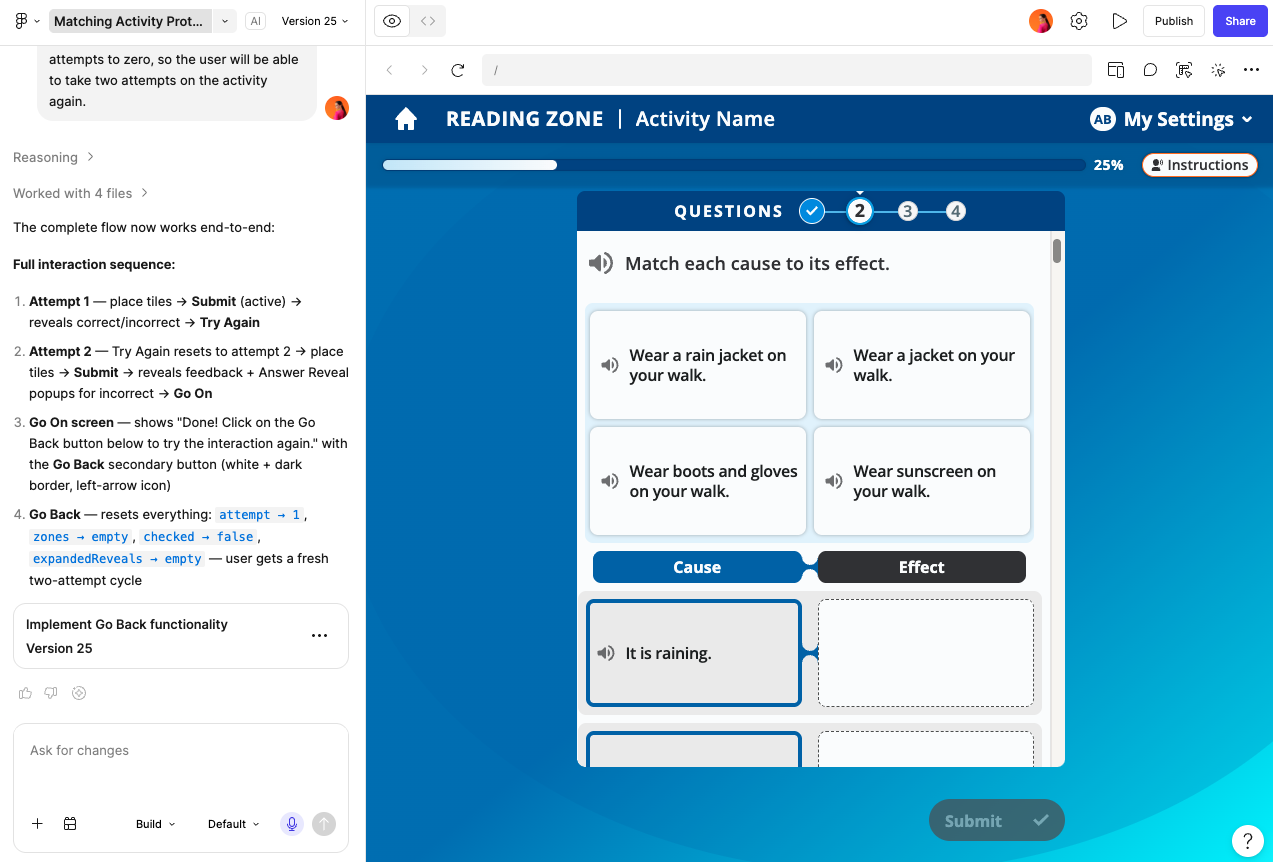Play audio for Wear a rain jacket tile
The image size is (1273, 862).
(609, 365)
